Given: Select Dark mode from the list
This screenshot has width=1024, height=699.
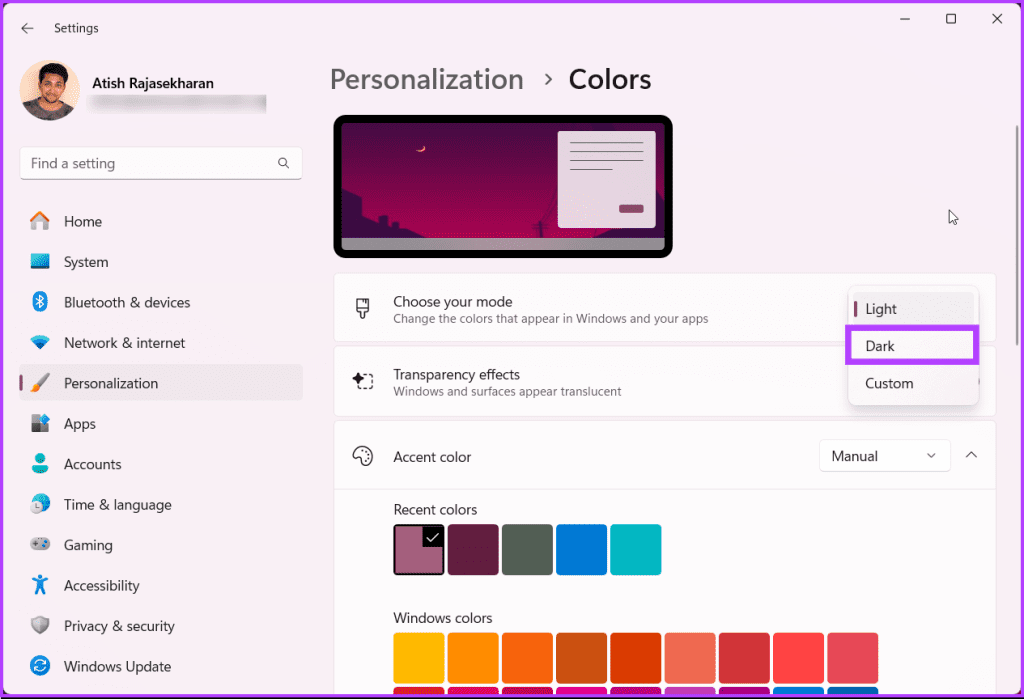Looking at the screenshot, I should (911, 345).
